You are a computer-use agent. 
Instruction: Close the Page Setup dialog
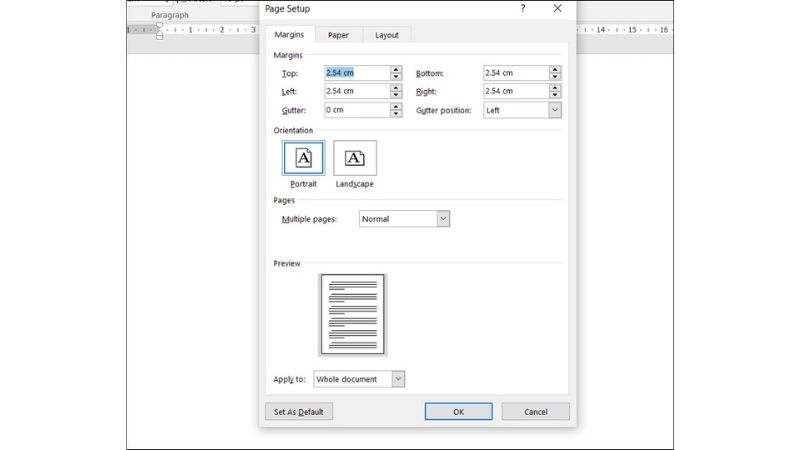(558, 8)
